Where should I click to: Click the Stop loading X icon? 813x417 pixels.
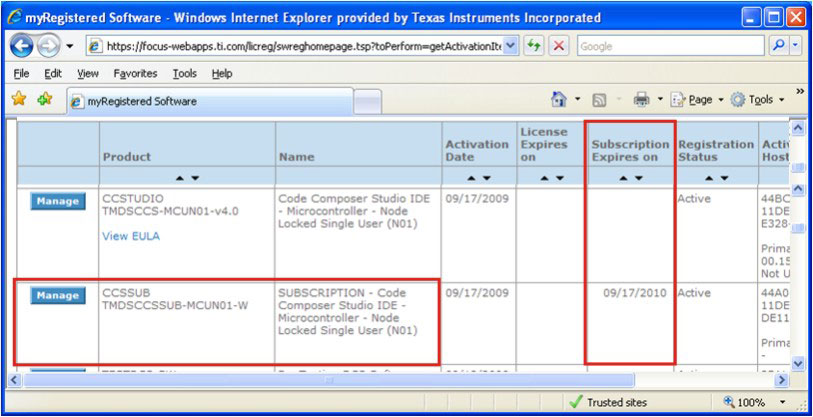pos(558,46)
